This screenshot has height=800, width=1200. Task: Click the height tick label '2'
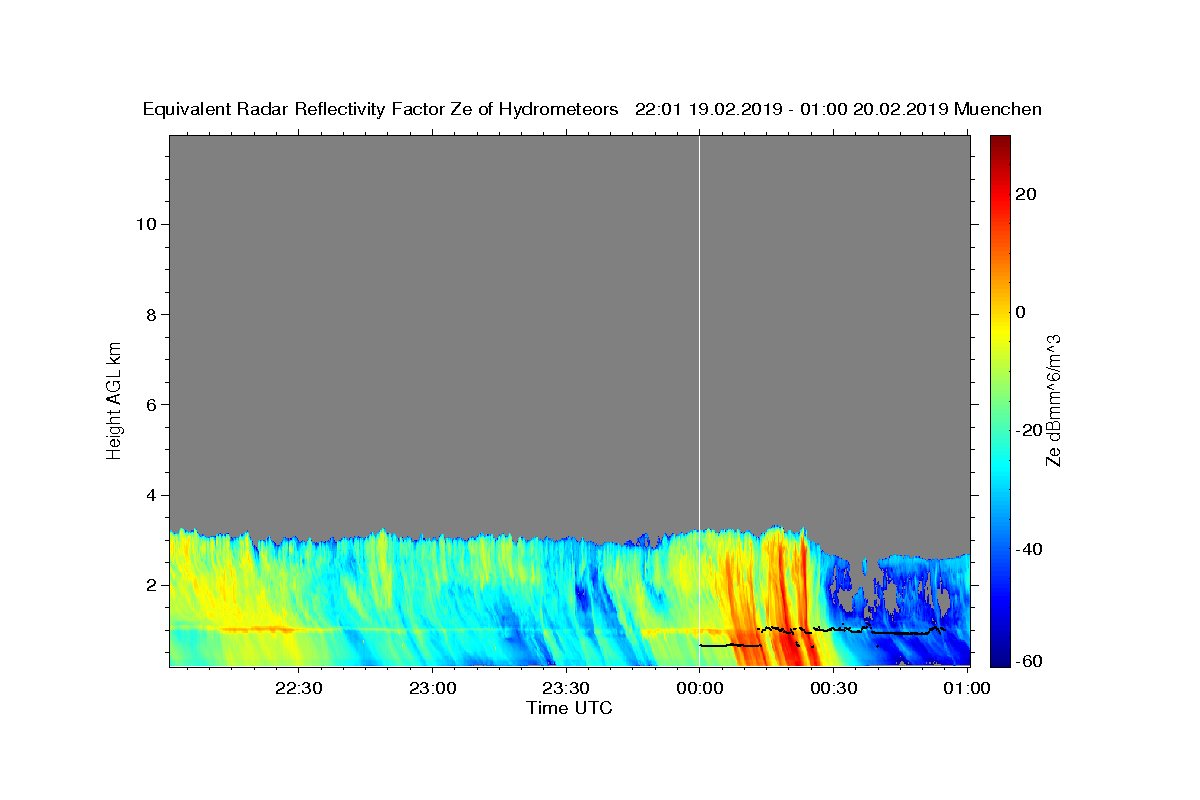coord(149,585)
